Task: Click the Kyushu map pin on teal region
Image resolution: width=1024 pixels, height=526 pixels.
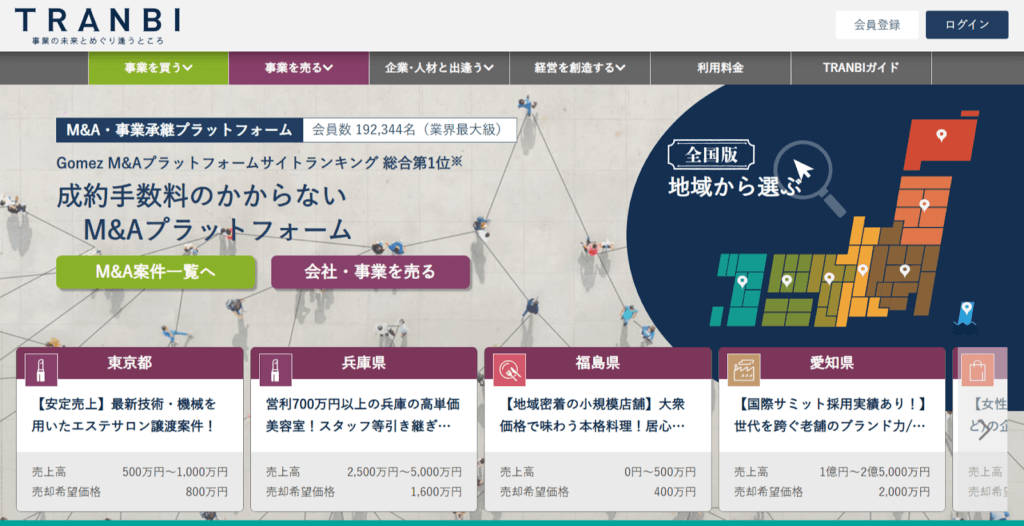Action: tap(742, 282)
